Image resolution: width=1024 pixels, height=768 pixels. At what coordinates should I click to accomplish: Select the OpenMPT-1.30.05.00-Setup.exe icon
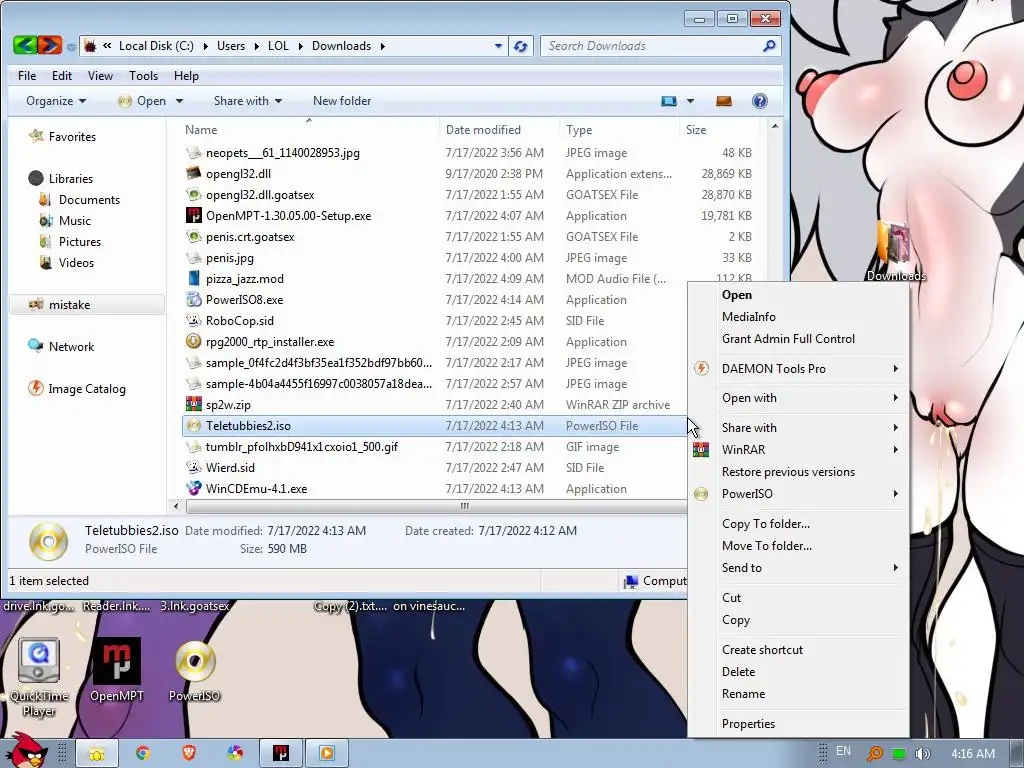[193, 215]
